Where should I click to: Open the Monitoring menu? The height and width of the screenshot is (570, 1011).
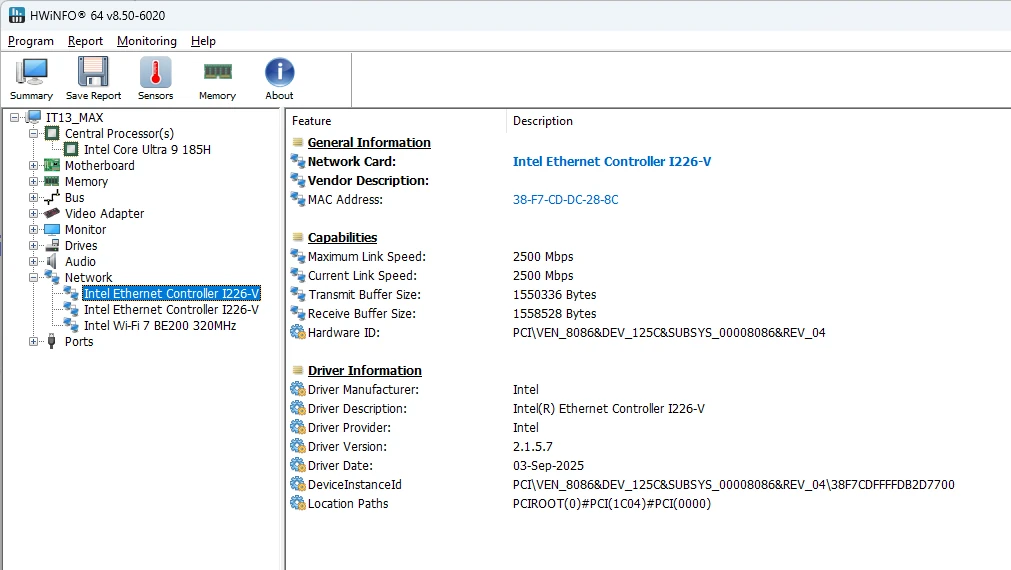(x=146, y=41)
